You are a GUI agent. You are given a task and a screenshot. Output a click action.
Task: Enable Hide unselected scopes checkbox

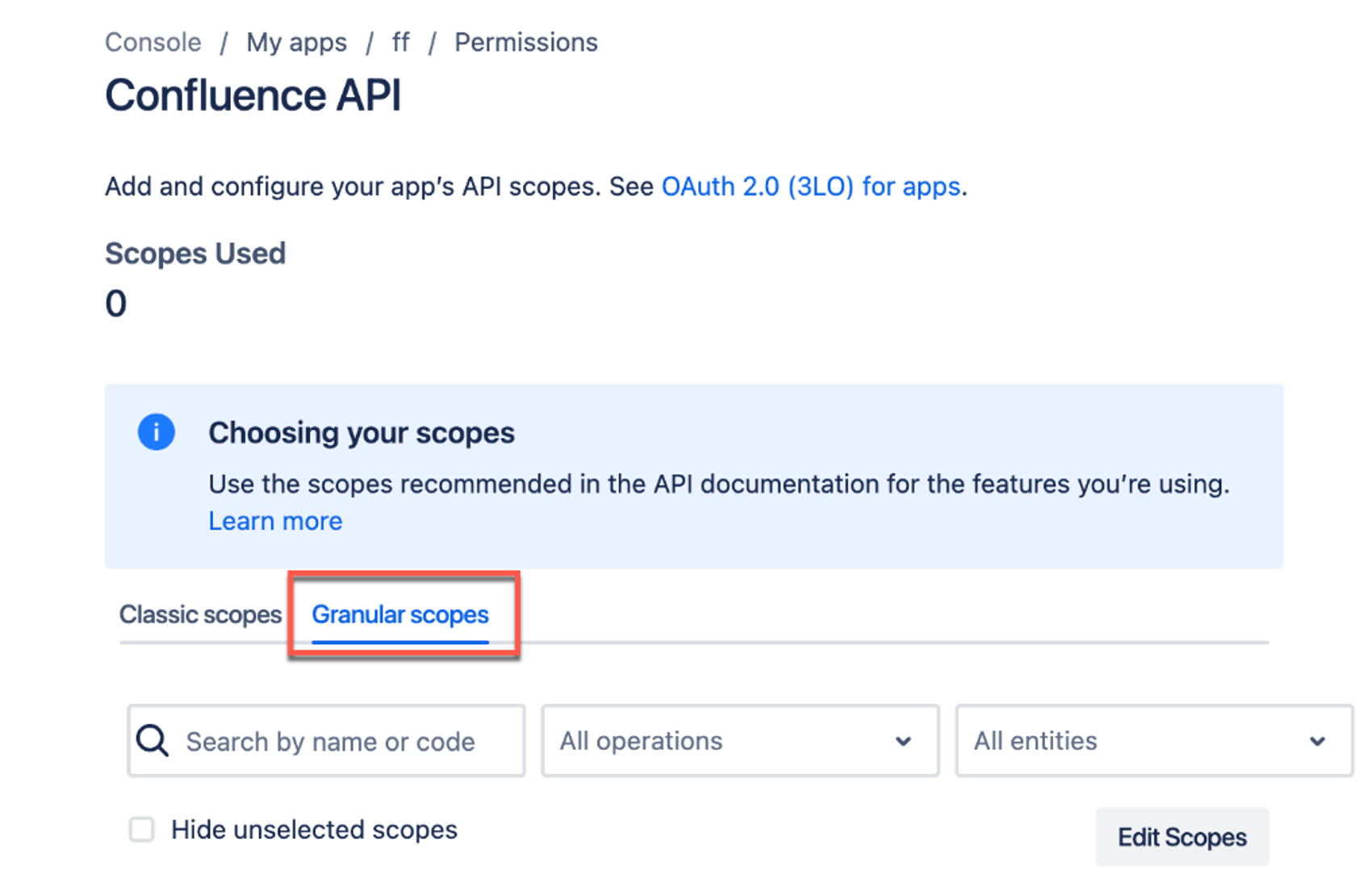pos(142,829)
